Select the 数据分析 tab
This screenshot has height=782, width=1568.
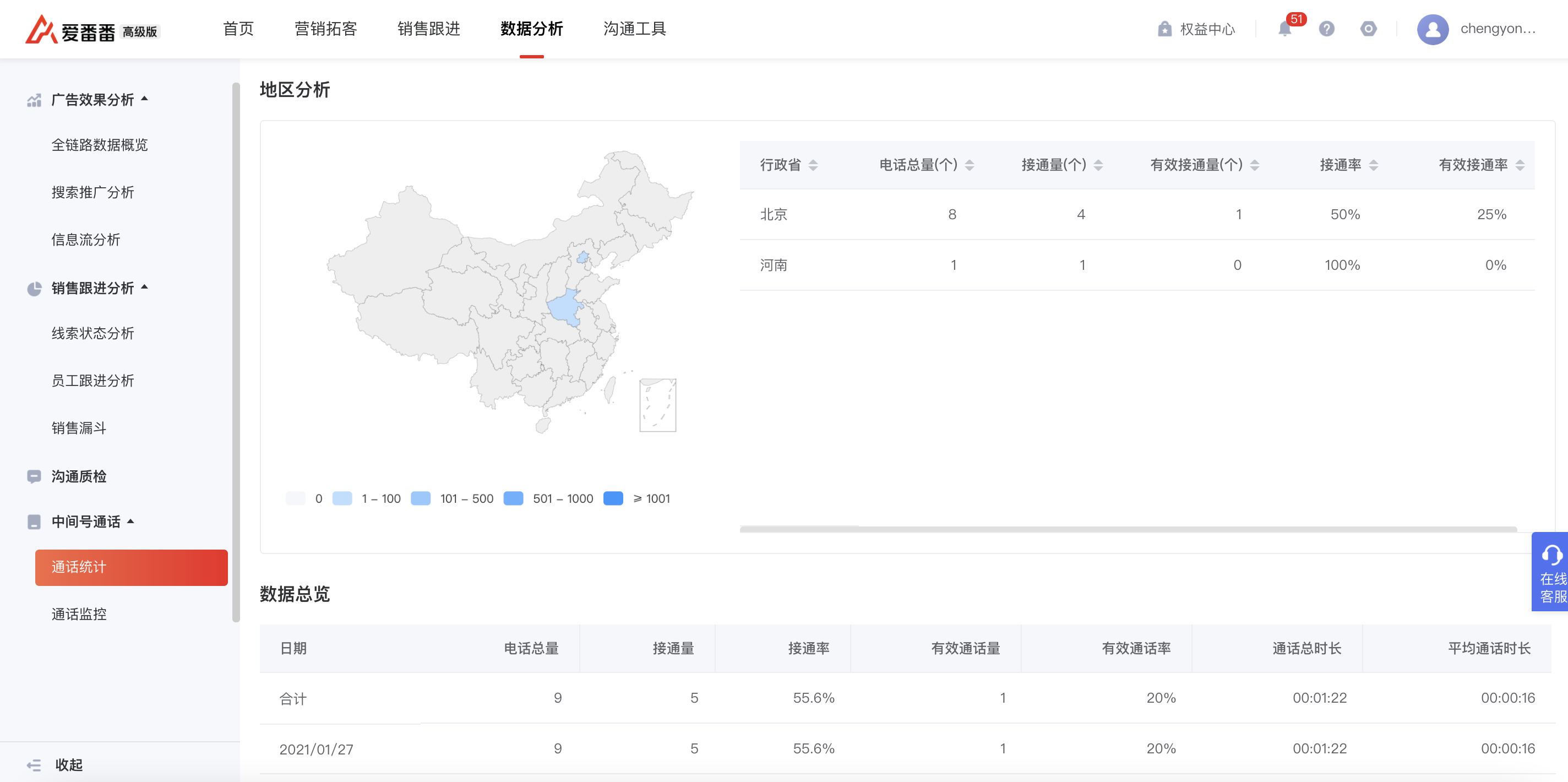531,29
